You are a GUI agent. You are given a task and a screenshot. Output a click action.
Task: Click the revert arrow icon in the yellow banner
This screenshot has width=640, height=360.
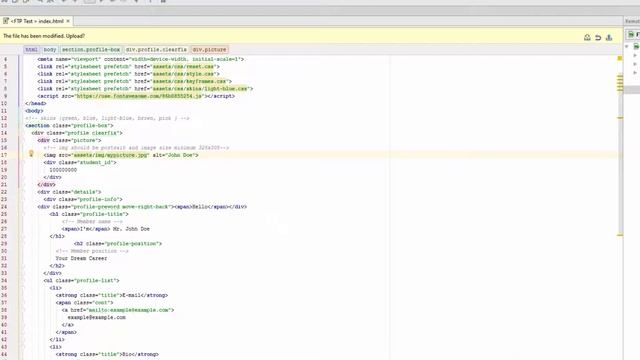(x=598, y=38)
